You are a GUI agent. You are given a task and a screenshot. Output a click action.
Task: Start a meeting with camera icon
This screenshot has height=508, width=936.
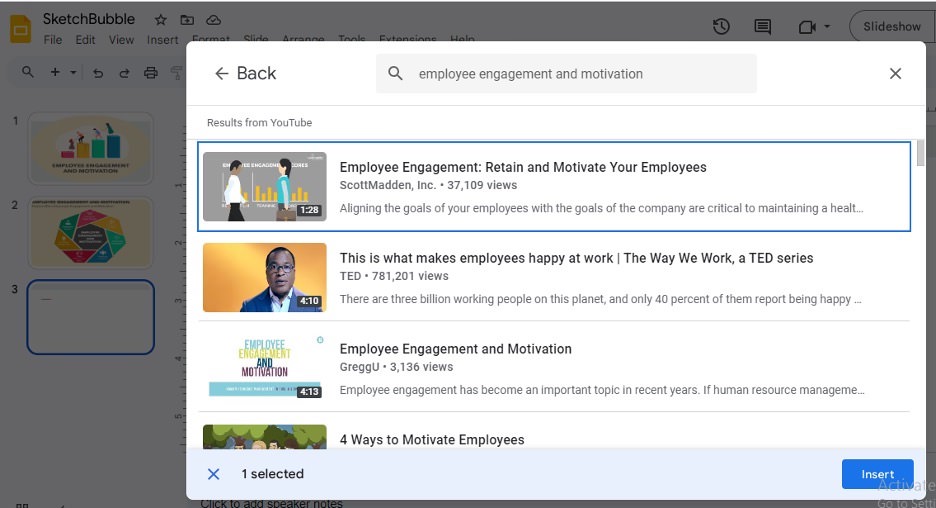[807, 27]
